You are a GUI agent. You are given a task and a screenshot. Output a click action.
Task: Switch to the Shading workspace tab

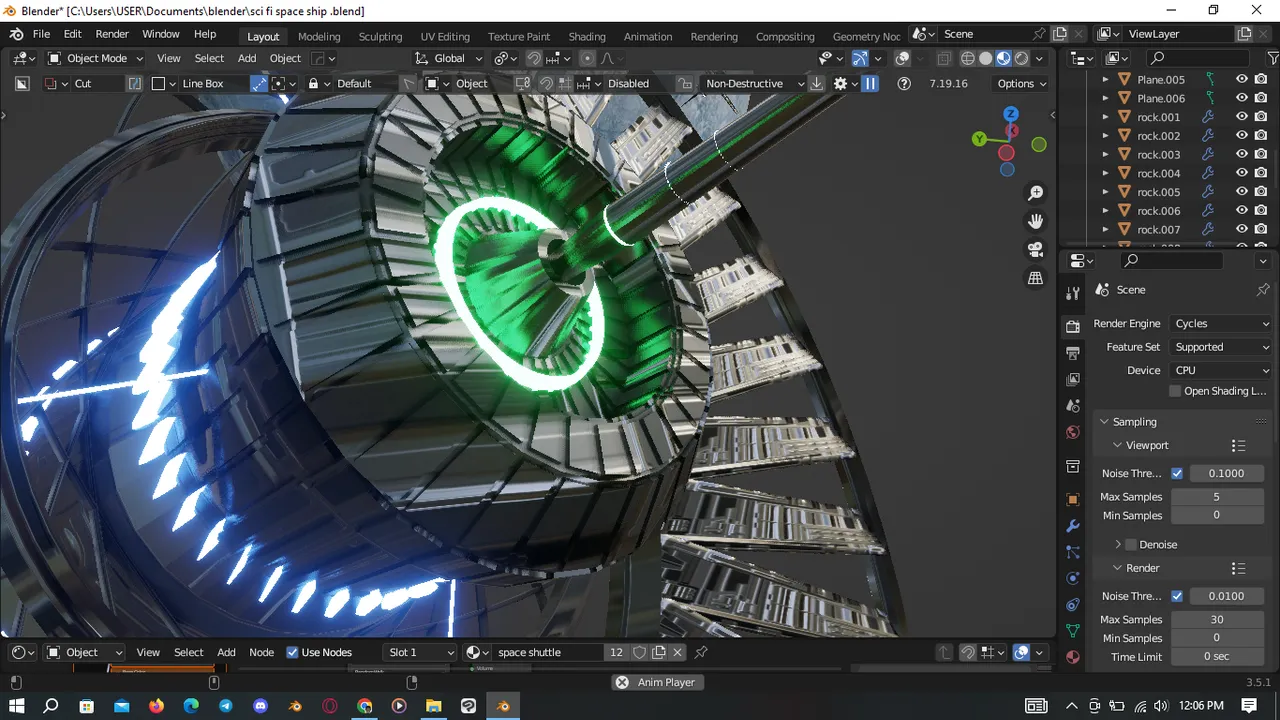[x=587, y=36]
